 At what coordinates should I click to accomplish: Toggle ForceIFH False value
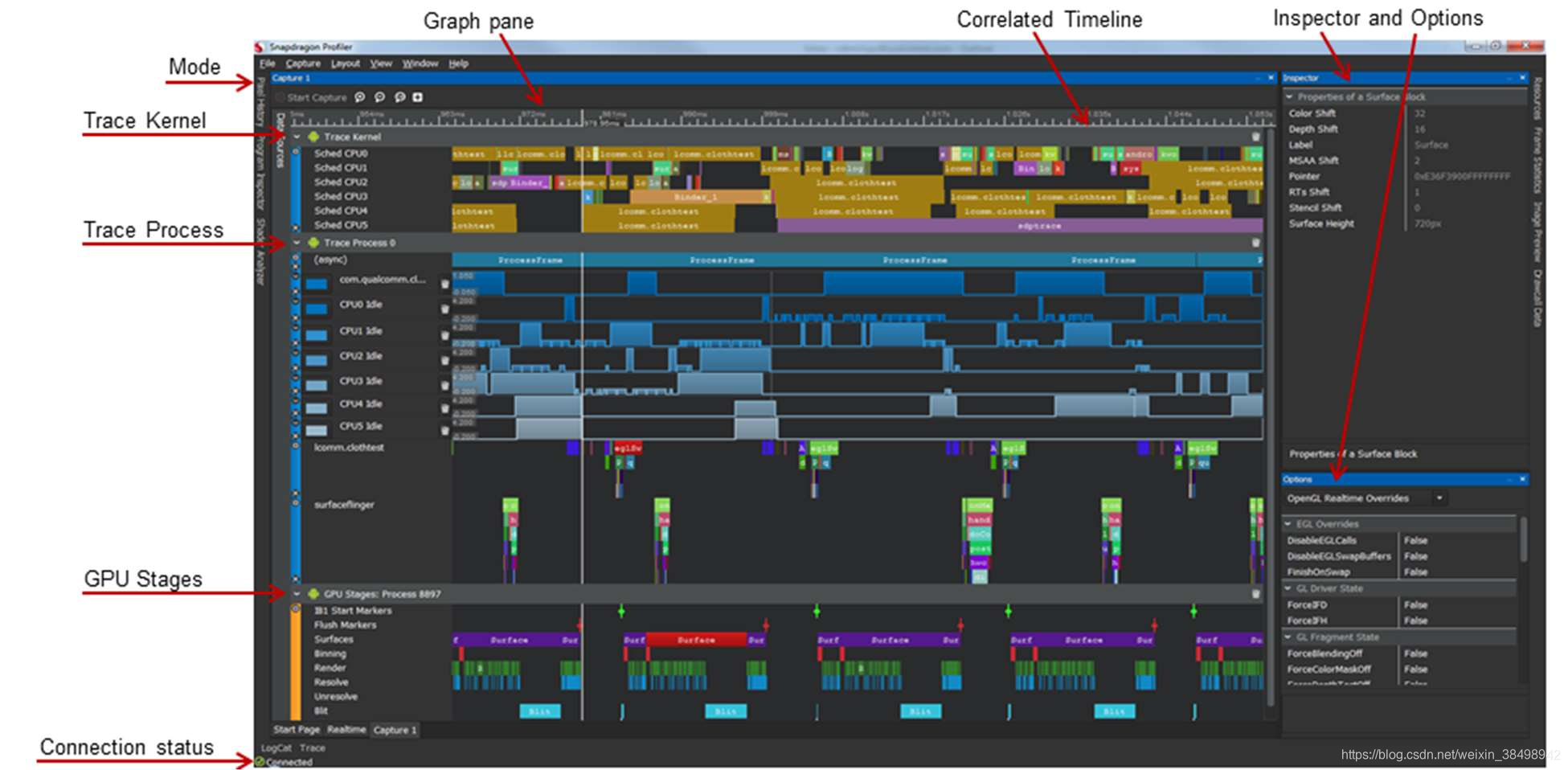click(1415, 621)
